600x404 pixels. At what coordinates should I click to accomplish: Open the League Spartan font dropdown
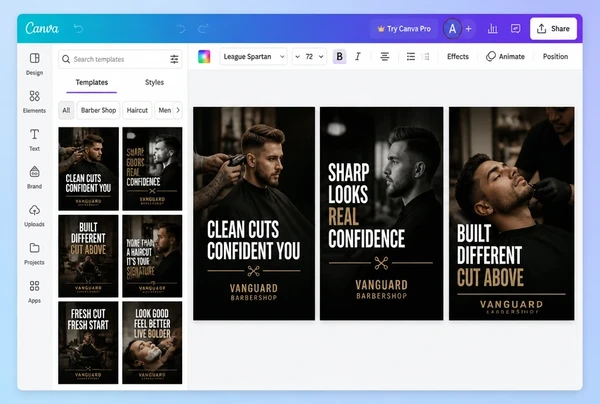253,57
